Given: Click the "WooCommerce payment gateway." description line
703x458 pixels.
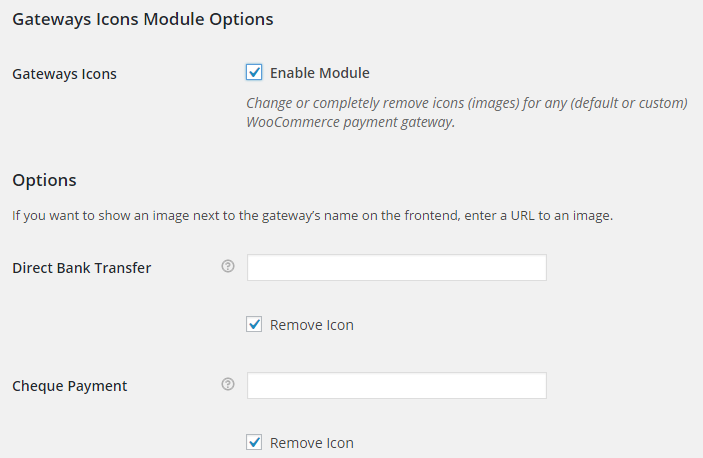Looking at the screenshot, I should pyautogui.click(x=351, y=122).
